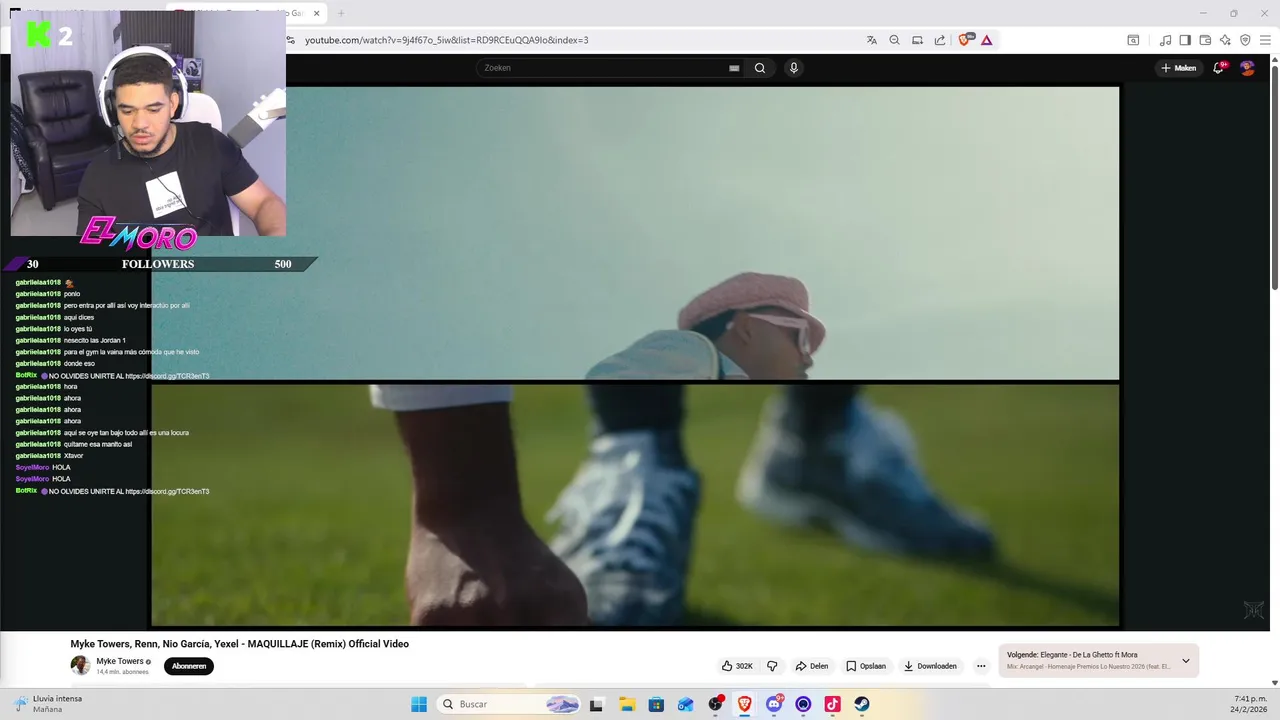Open the page translate icon in address bar
This screenshot has height=720, width=1280.
[x=872, y=40]
